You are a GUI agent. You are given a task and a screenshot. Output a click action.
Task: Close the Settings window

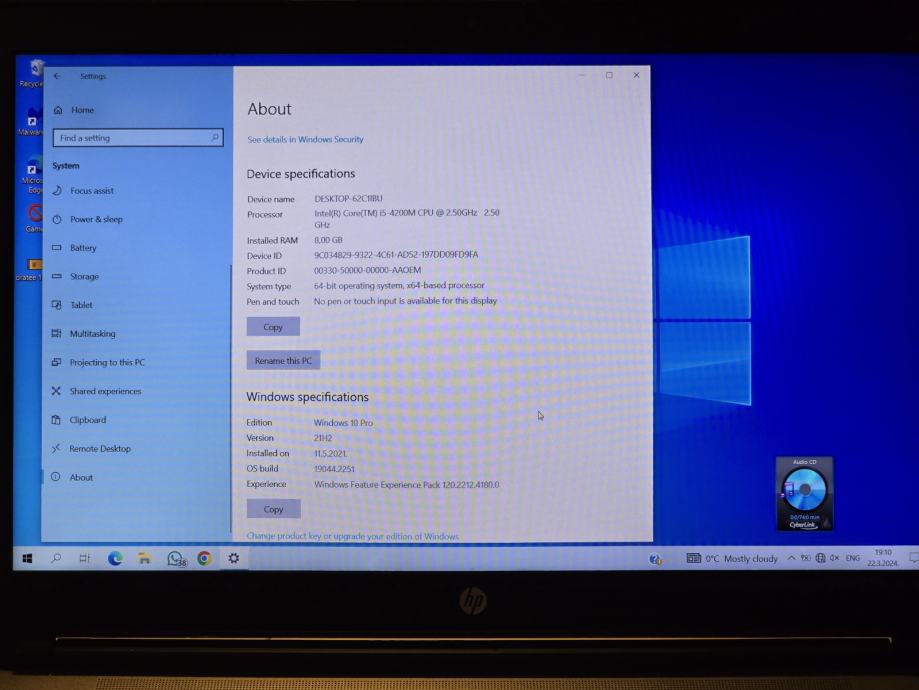pos(637,75)
